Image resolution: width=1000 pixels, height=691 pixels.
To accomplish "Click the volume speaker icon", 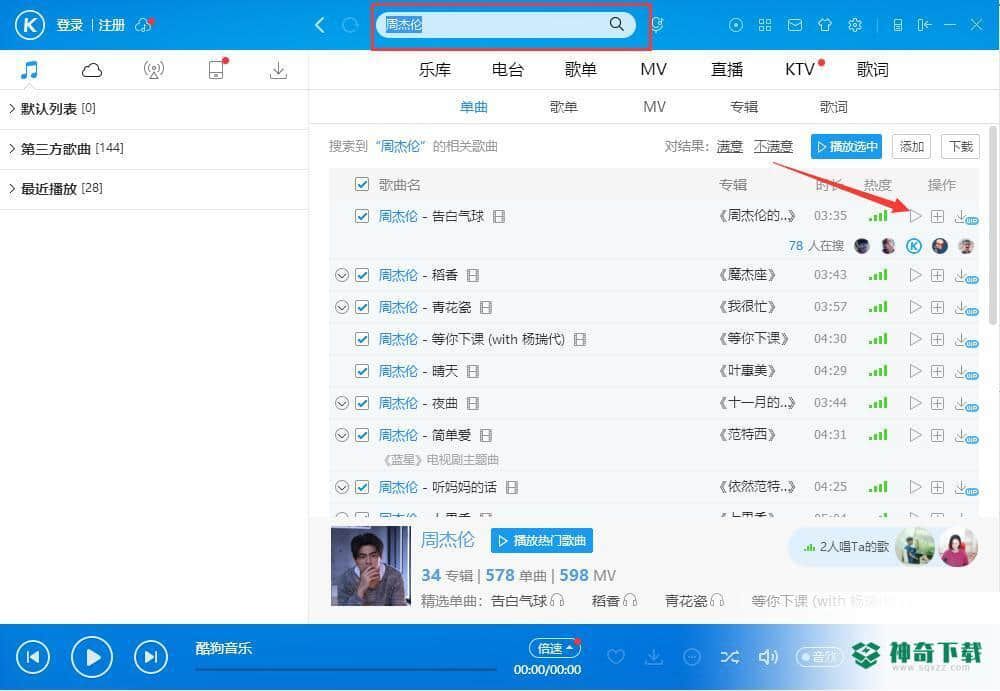I will tap(768, 657).
